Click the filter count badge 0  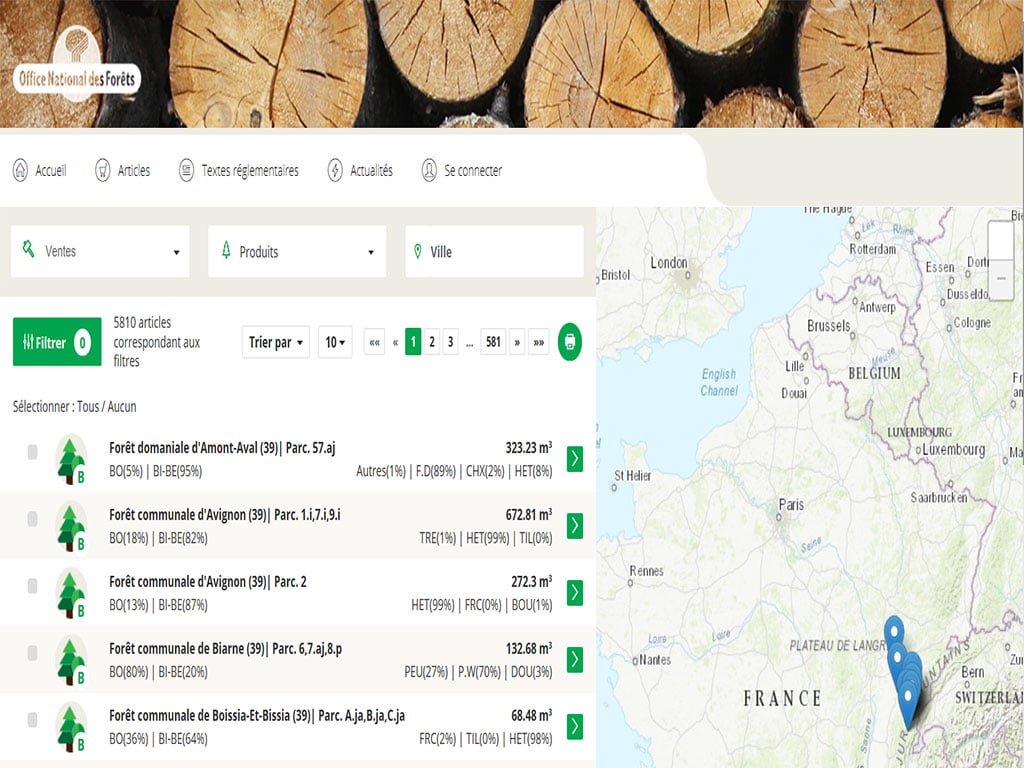[x=82, y=342]
